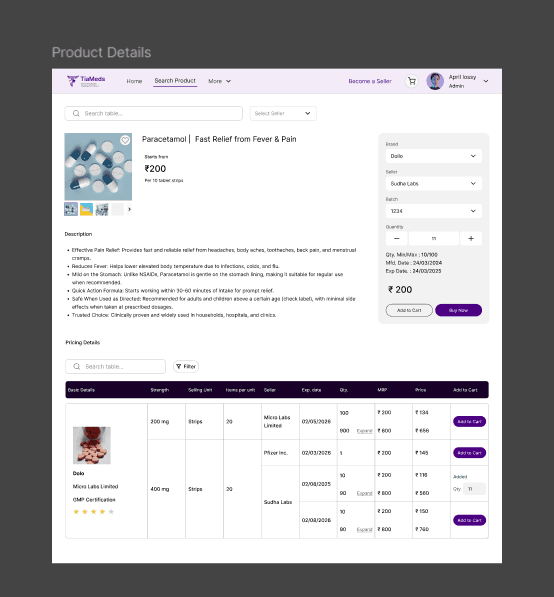The width and height of the screenshot is (554, 597).
Task: Show next product thumbnails with the arrow
Action: 129,209
